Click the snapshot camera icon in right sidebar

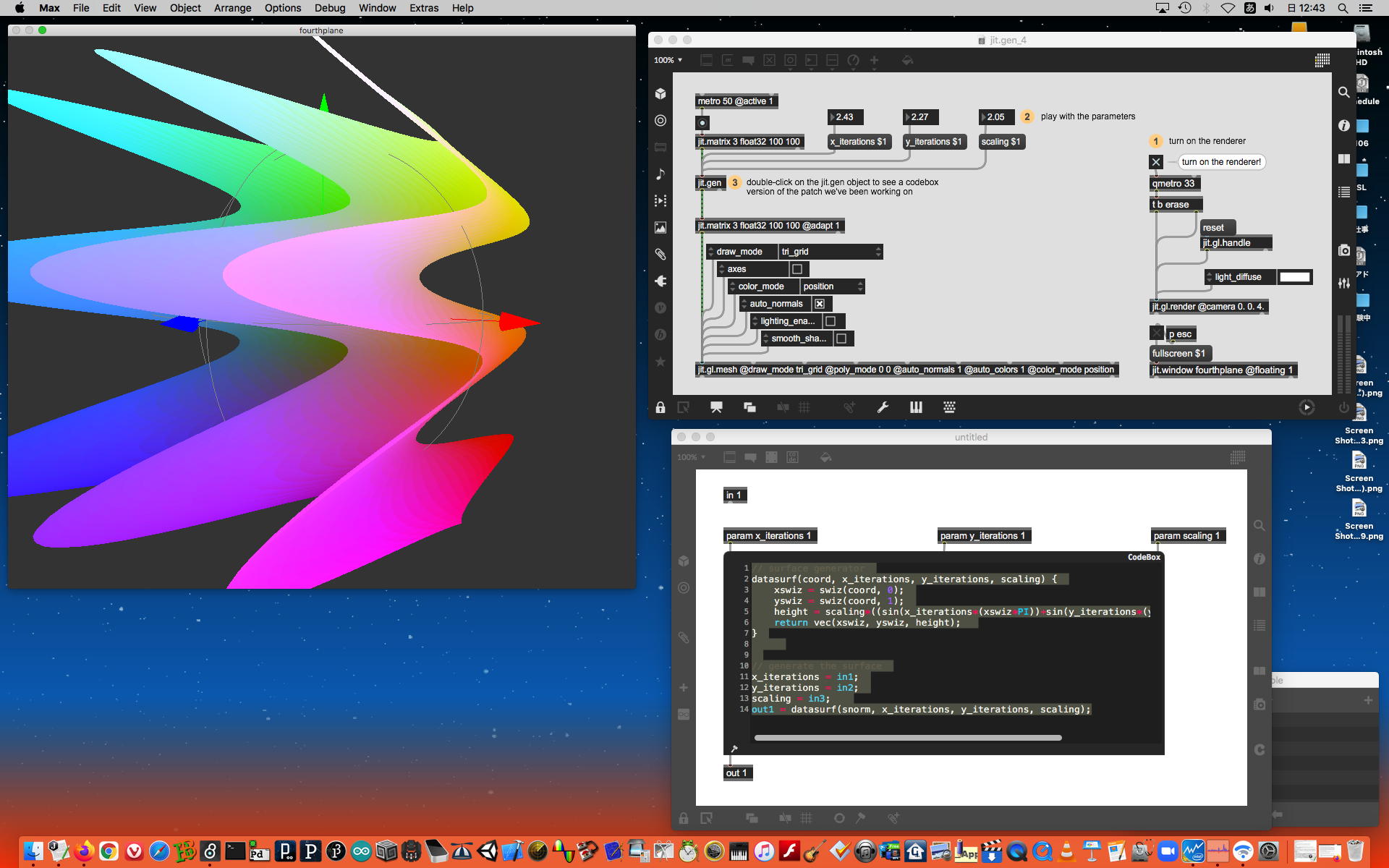[x=1344, y=250]
